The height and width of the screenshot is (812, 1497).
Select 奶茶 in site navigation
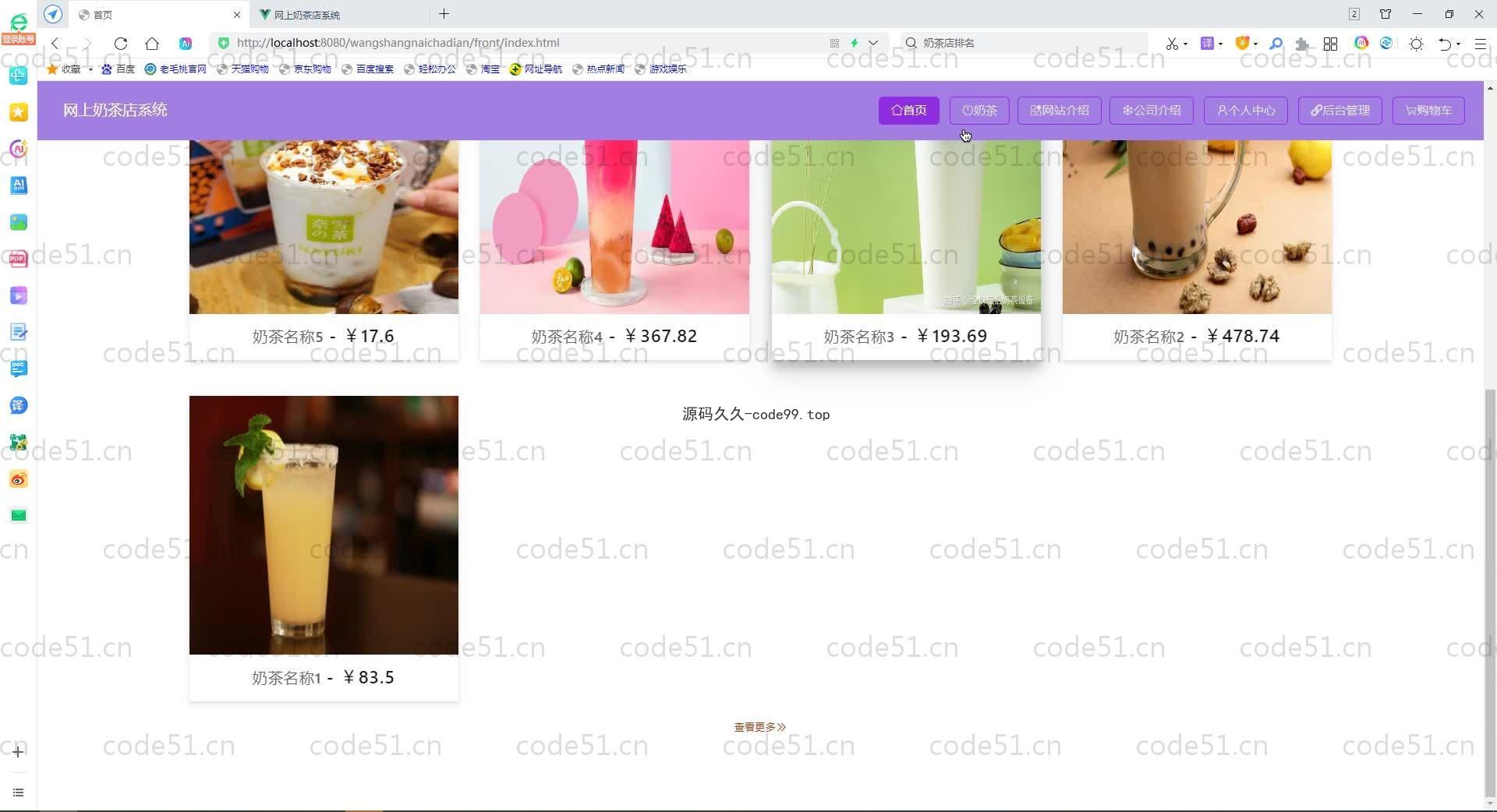pos(979,111)
